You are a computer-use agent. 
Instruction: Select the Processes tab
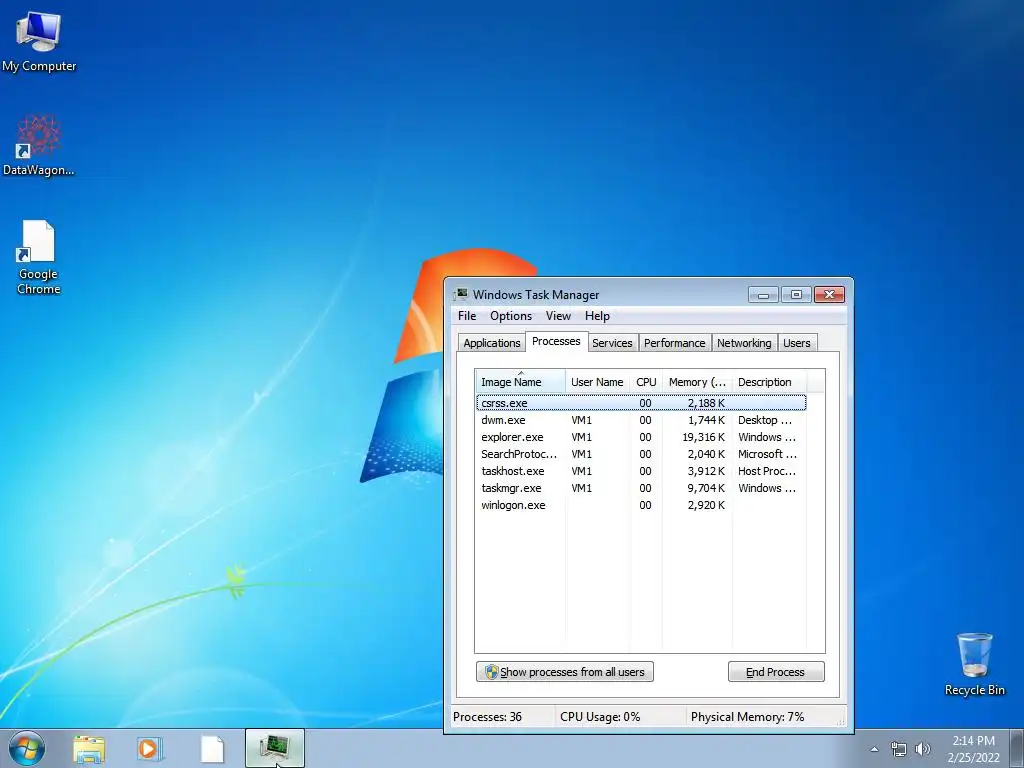tap(556, 342)
